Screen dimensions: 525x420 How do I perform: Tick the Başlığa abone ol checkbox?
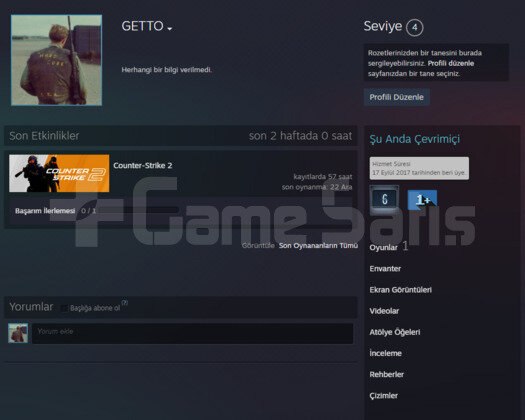pyautogui.click(x=65, y=308)
